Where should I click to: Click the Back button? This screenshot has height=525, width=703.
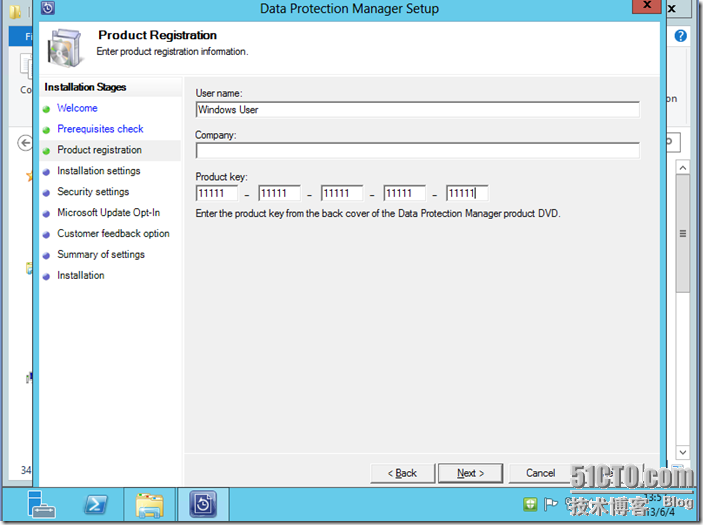(x=403, y=473)
